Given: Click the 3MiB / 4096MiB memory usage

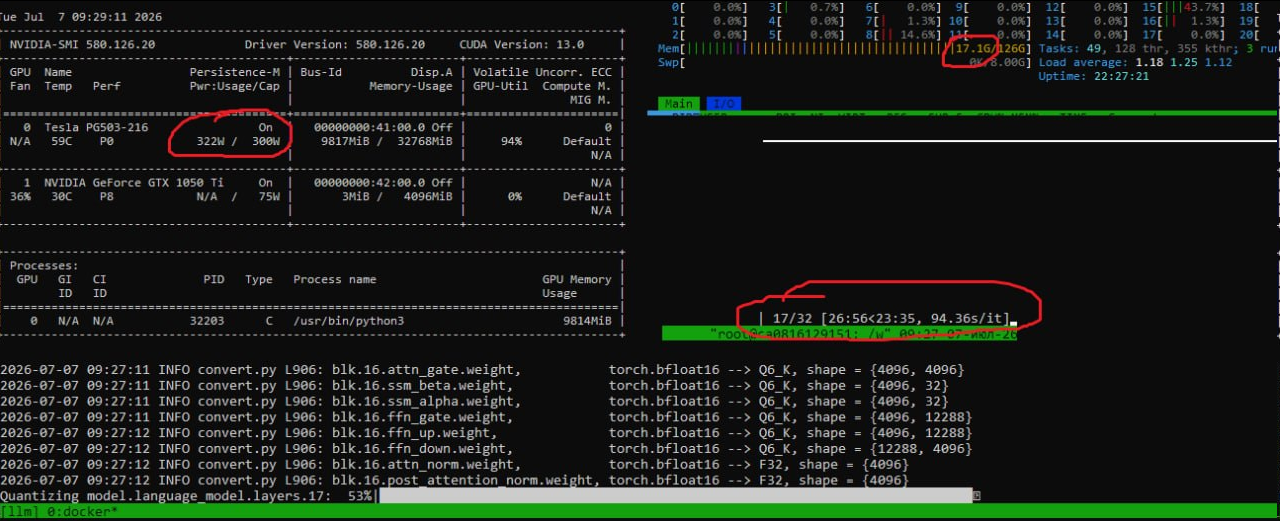Looking at the screenshot, I should point(396,197).
